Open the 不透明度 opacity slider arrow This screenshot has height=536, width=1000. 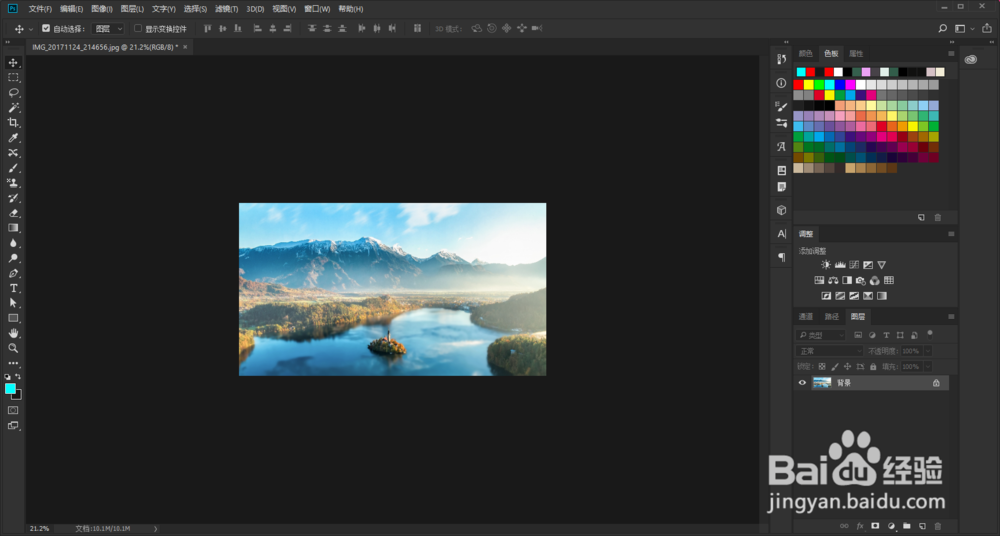click(x=927, y=351)
